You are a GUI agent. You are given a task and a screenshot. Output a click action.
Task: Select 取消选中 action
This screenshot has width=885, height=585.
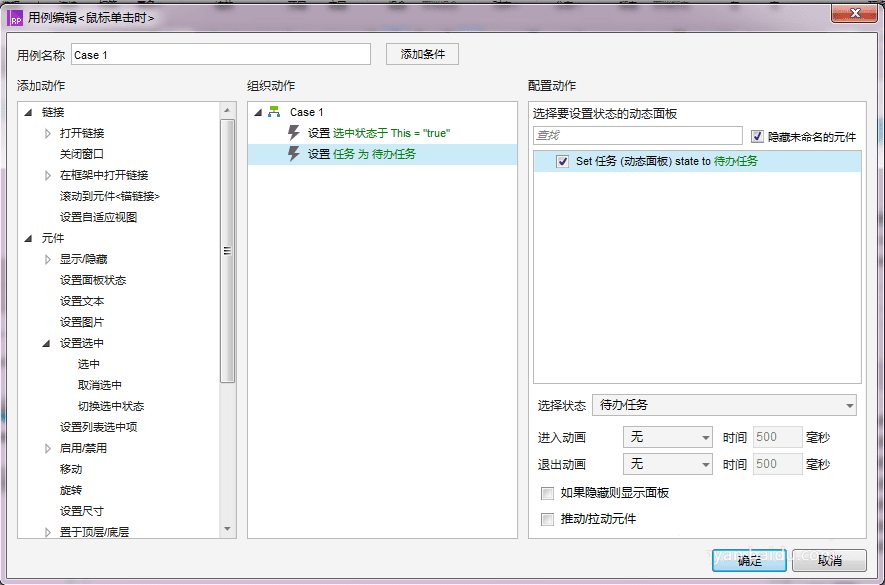(x=100, y=385)
